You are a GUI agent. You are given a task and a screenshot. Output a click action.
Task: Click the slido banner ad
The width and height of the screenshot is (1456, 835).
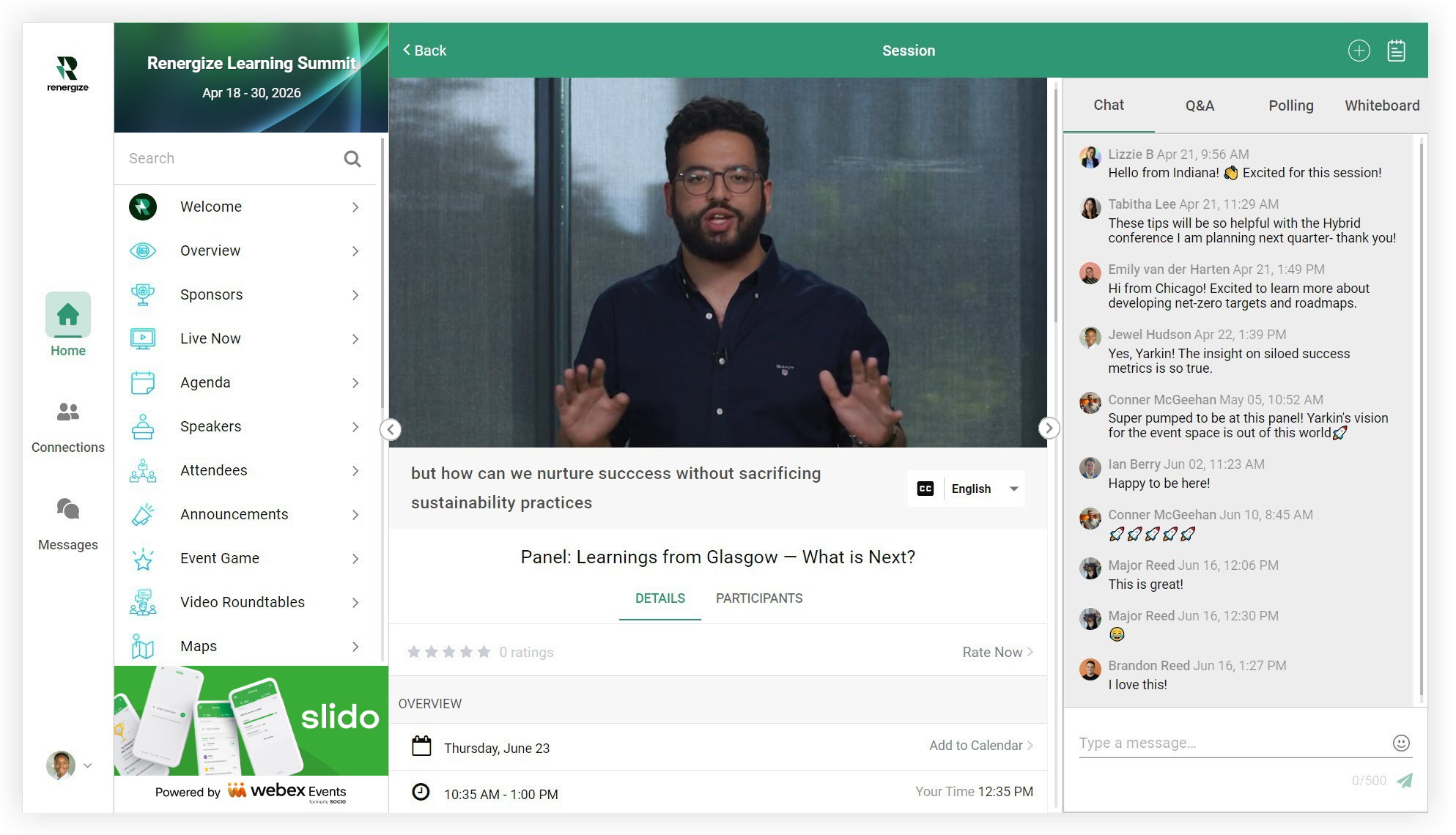click(x=251, y=721)
